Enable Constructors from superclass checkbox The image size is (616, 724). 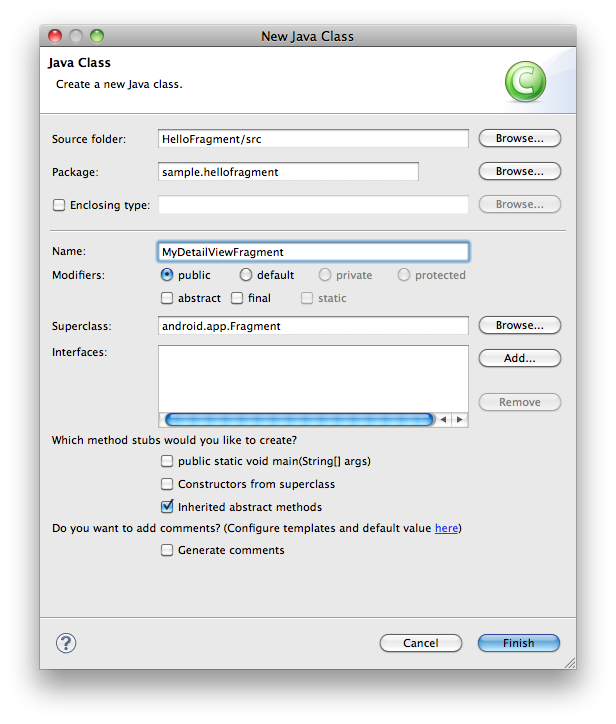(x=167, y=484)
